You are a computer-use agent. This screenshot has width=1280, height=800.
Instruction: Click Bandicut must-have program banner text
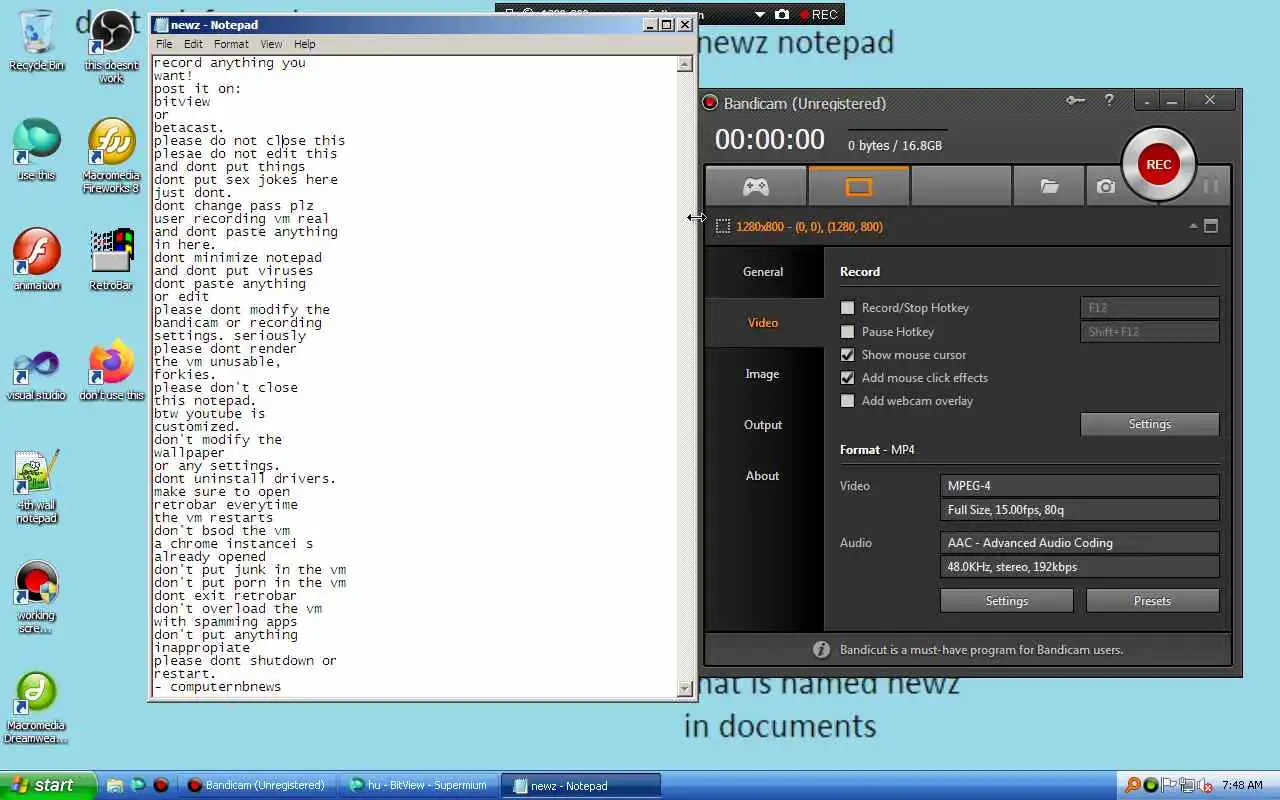click(980, 650)
